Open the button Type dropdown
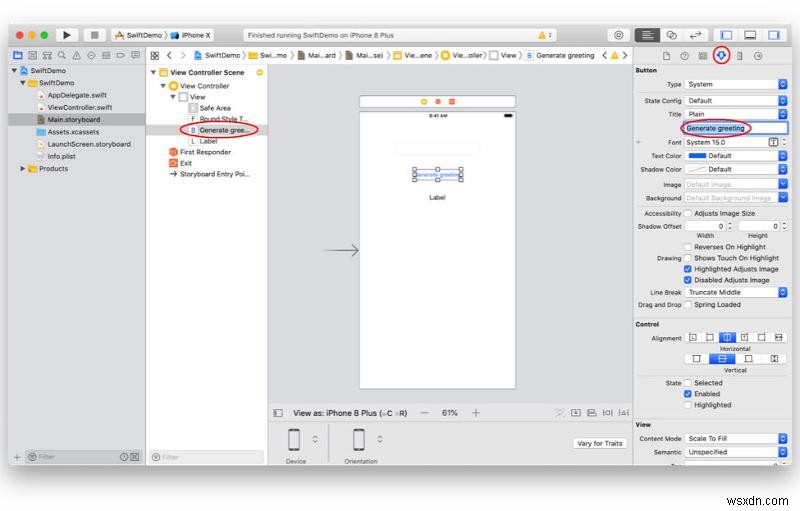The image size is (800, 511). click(x=736, y=84)
